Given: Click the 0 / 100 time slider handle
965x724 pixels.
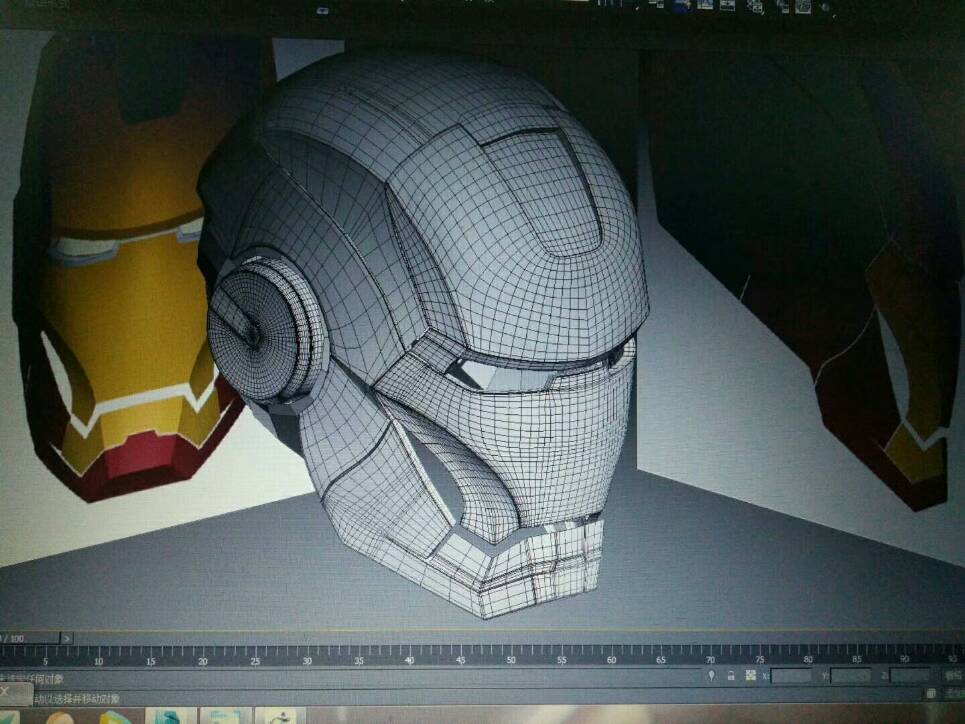Looking at the screenshot, I should (30, 638).
